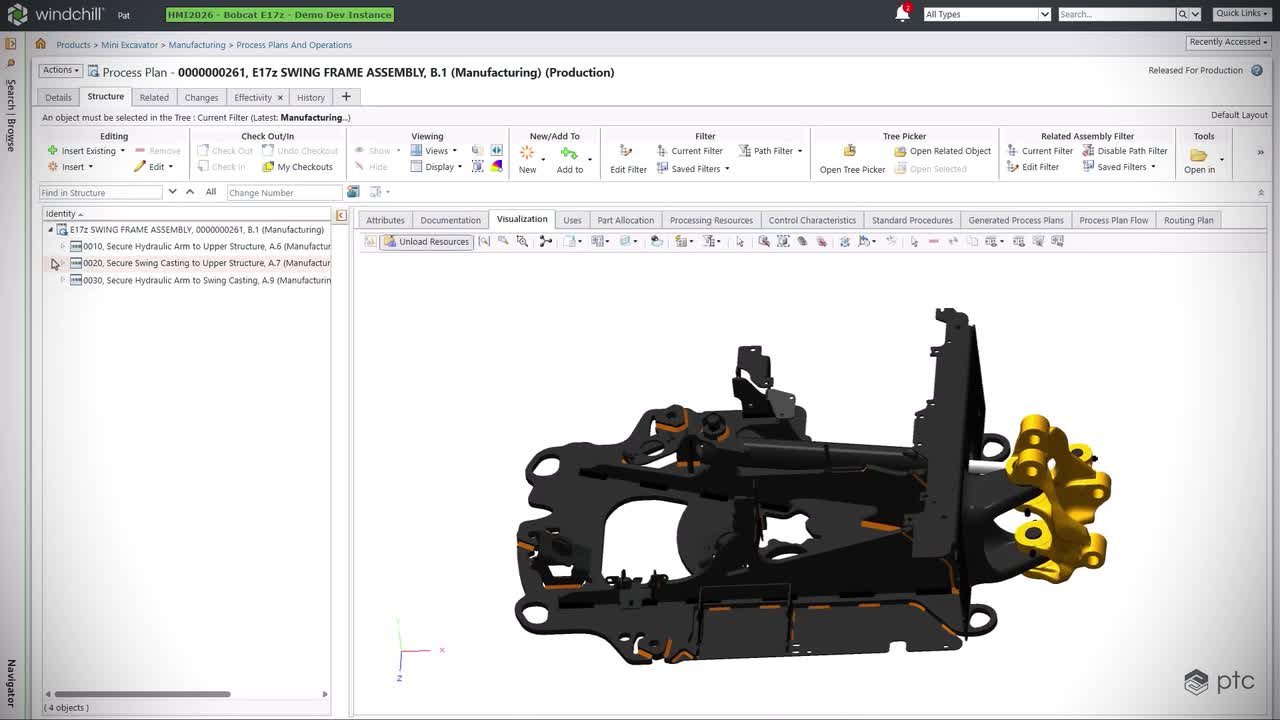Image resolution: width=1280 pixels, height=720 pixels.
Task: Click the red minus icon in visualization toolbar
Action: (x=933, y=241)
